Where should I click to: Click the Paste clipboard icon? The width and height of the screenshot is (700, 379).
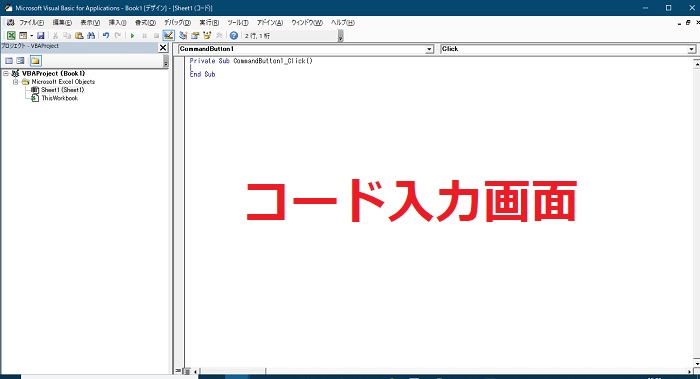point(79,35)
